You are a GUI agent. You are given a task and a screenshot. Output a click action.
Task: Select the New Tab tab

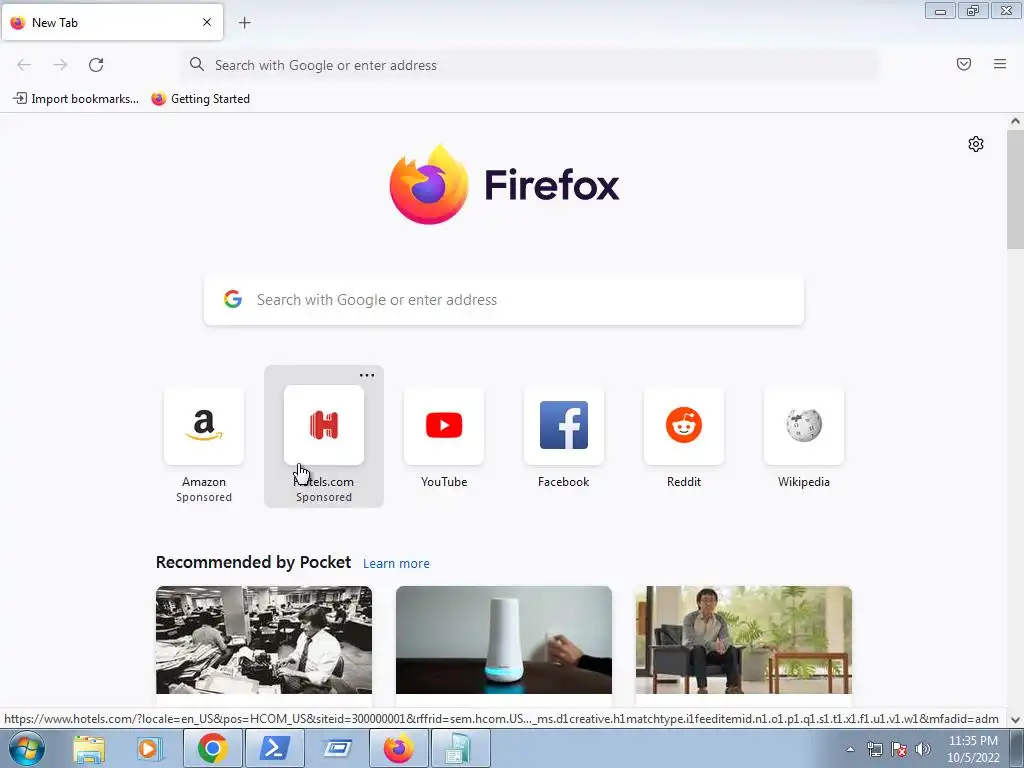[x=112, y=22]
